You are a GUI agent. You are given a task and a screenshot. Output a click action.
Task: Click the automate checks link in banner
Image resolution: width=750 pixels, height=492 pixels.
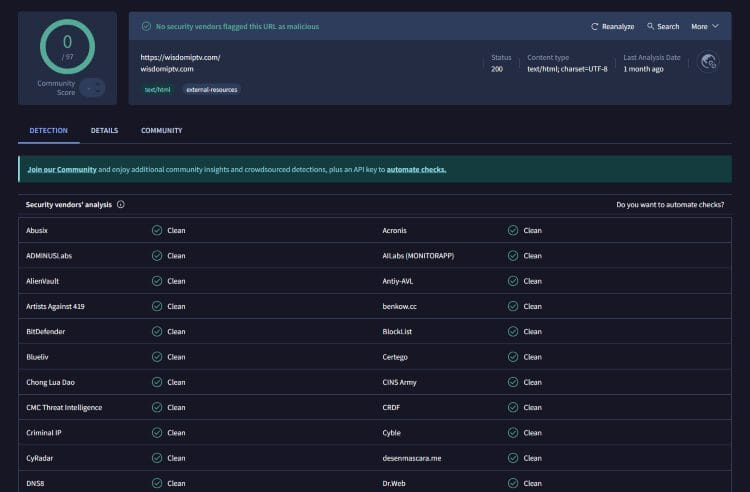[416, 170]
